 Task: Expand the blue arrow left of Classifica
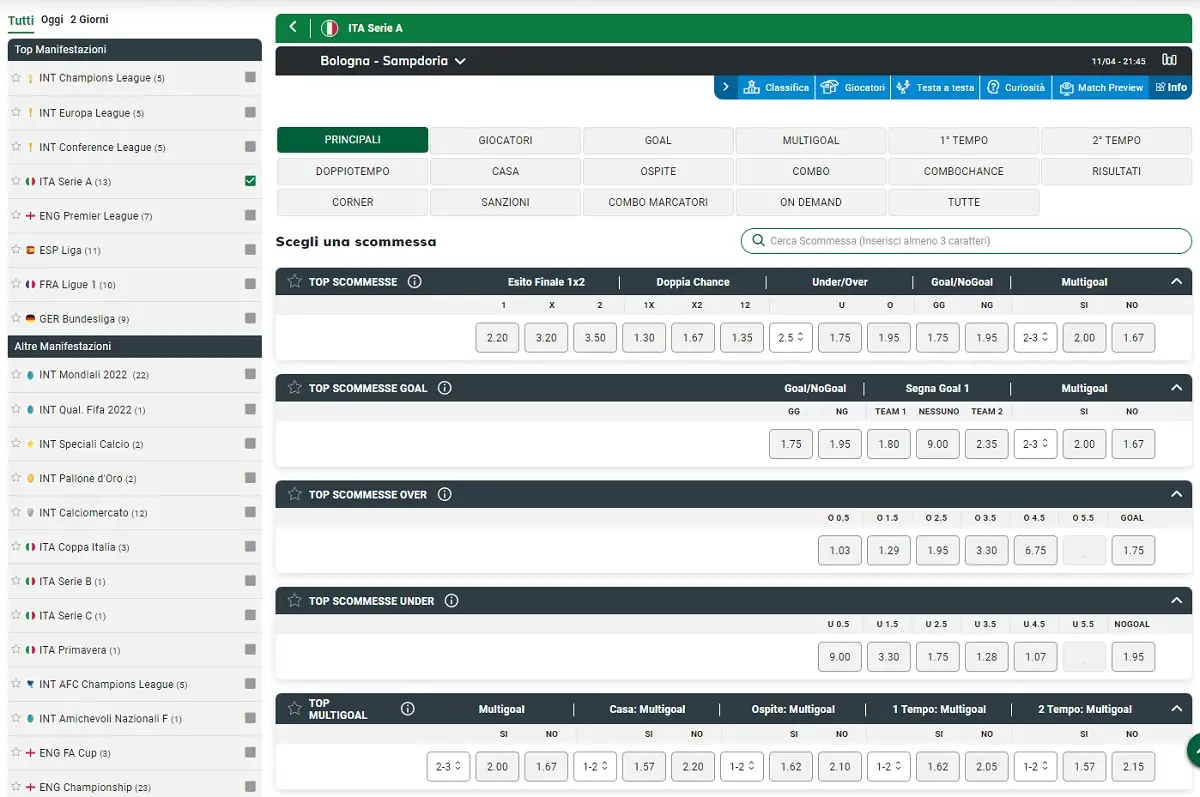726,88
